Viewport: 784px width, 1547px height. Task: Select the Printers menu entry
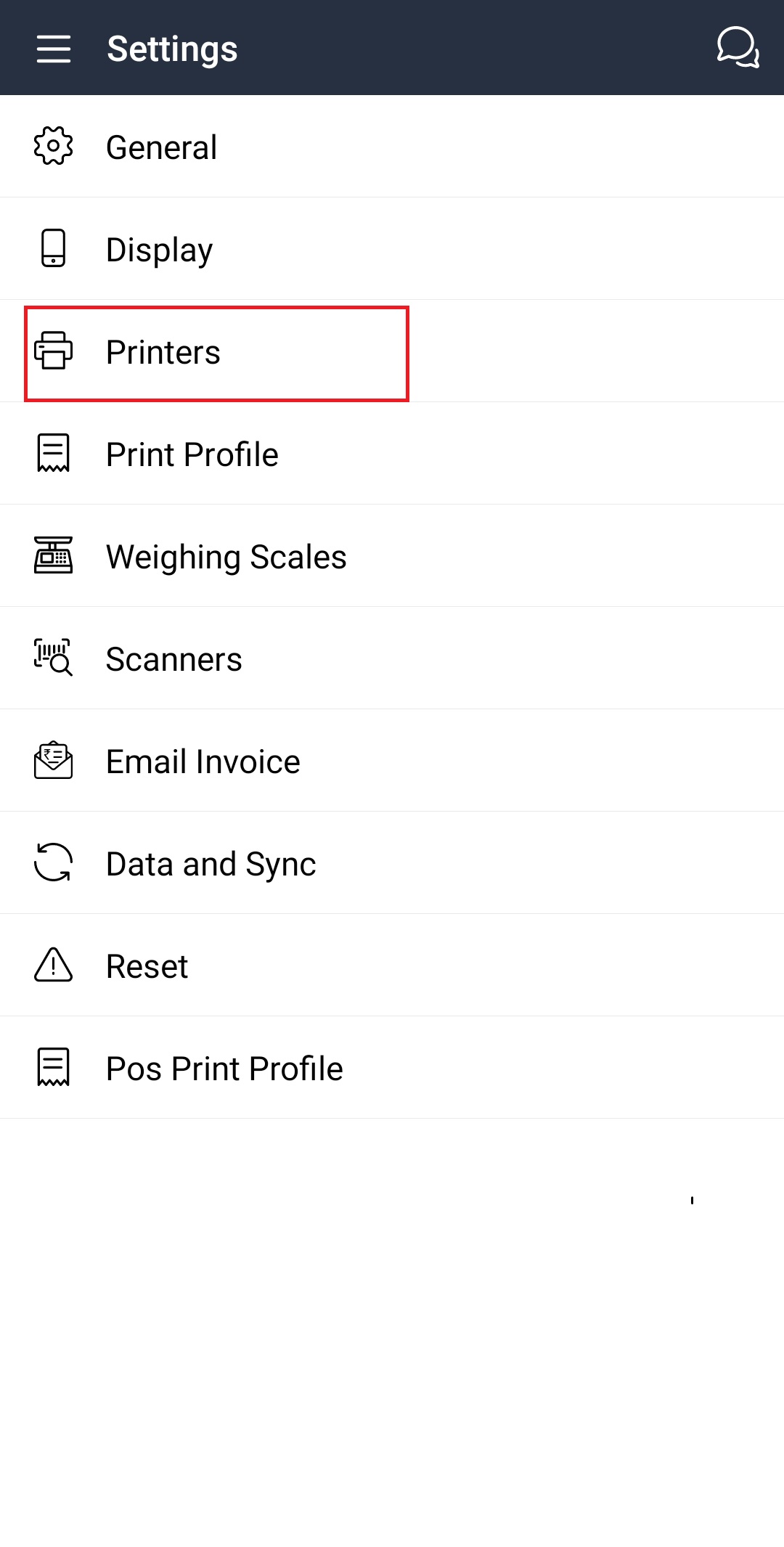[x=163, y=352]
